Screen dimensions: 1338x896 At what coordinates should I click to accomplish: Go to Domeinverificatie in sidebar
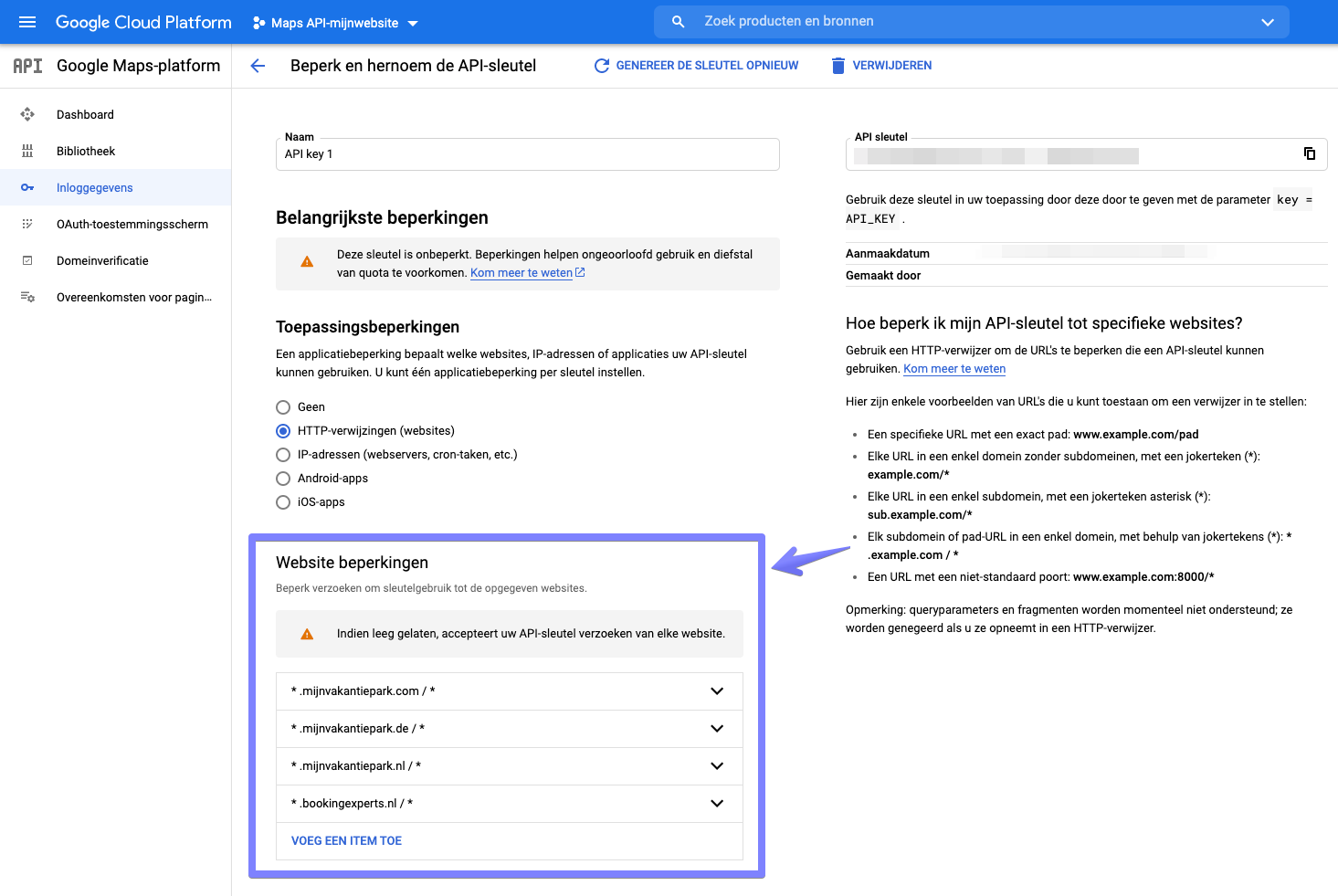102,260
